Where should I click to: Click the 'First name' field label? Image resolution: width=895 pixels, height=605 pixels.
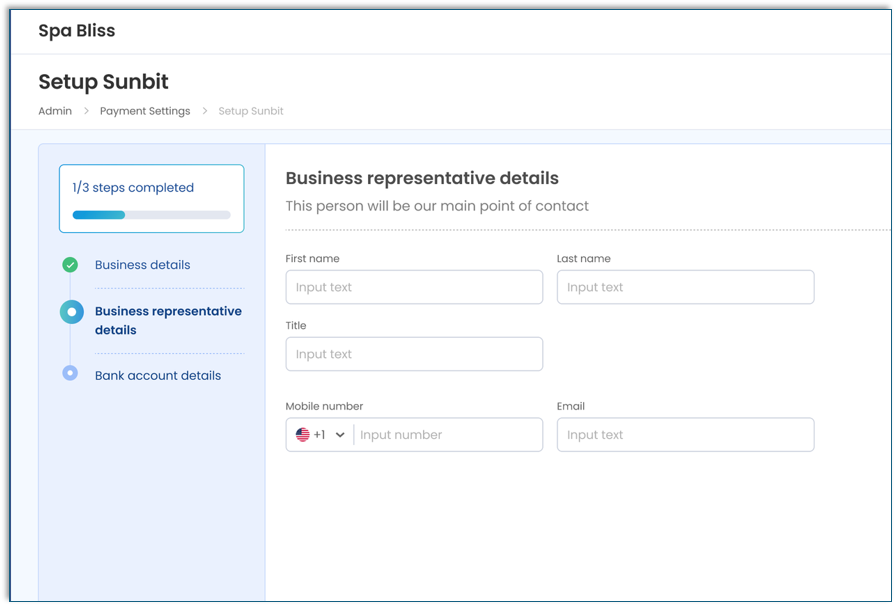tap(312, 259)
